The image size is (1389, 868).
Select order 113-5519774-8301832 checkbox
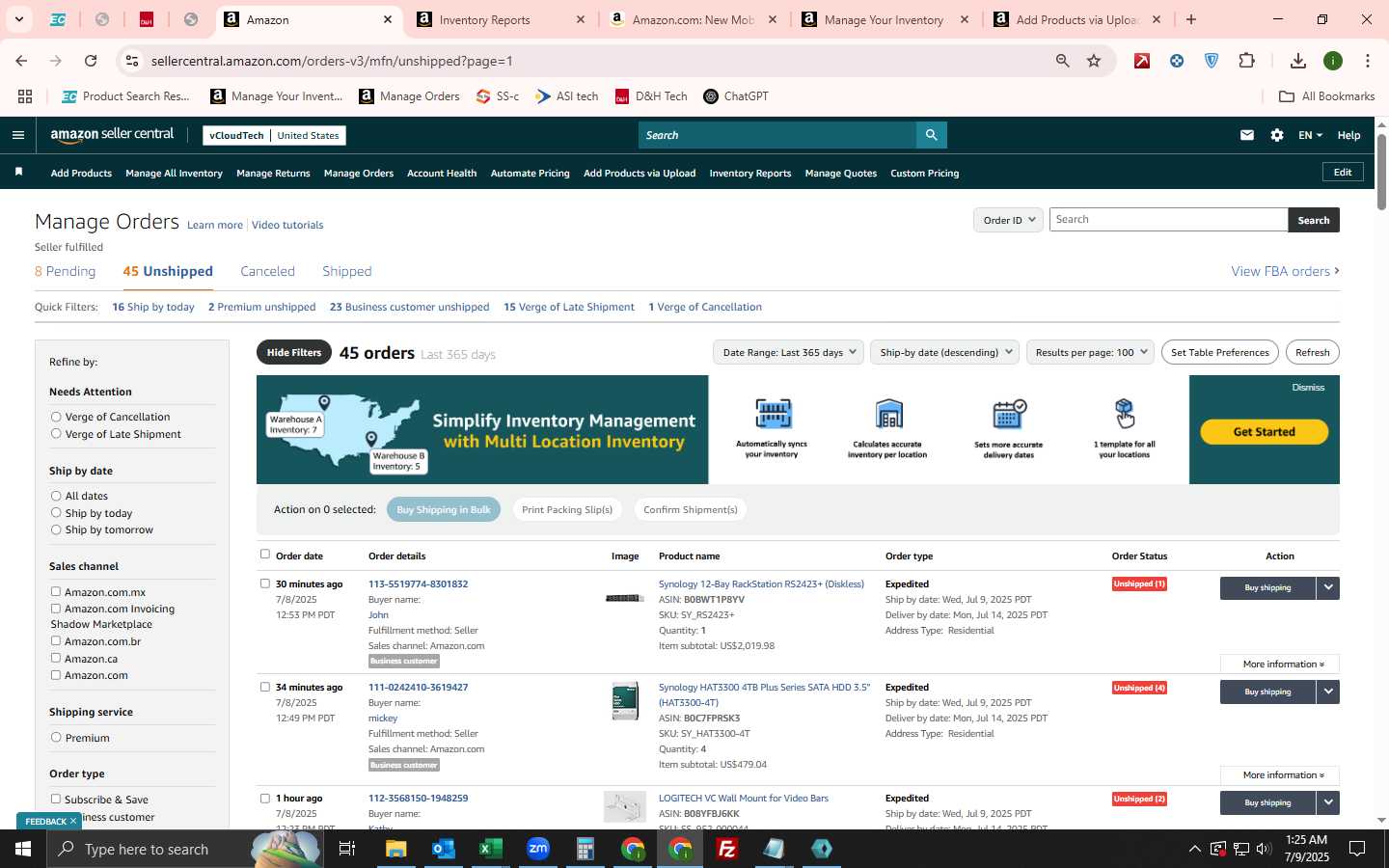[265, 583]
